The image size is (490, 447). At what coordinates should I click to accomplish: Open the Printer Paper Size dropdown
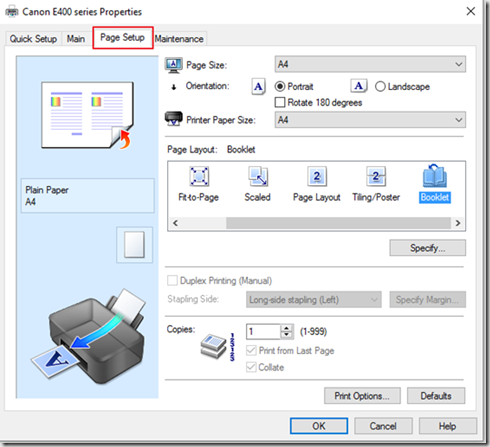[x=370, y=120]
